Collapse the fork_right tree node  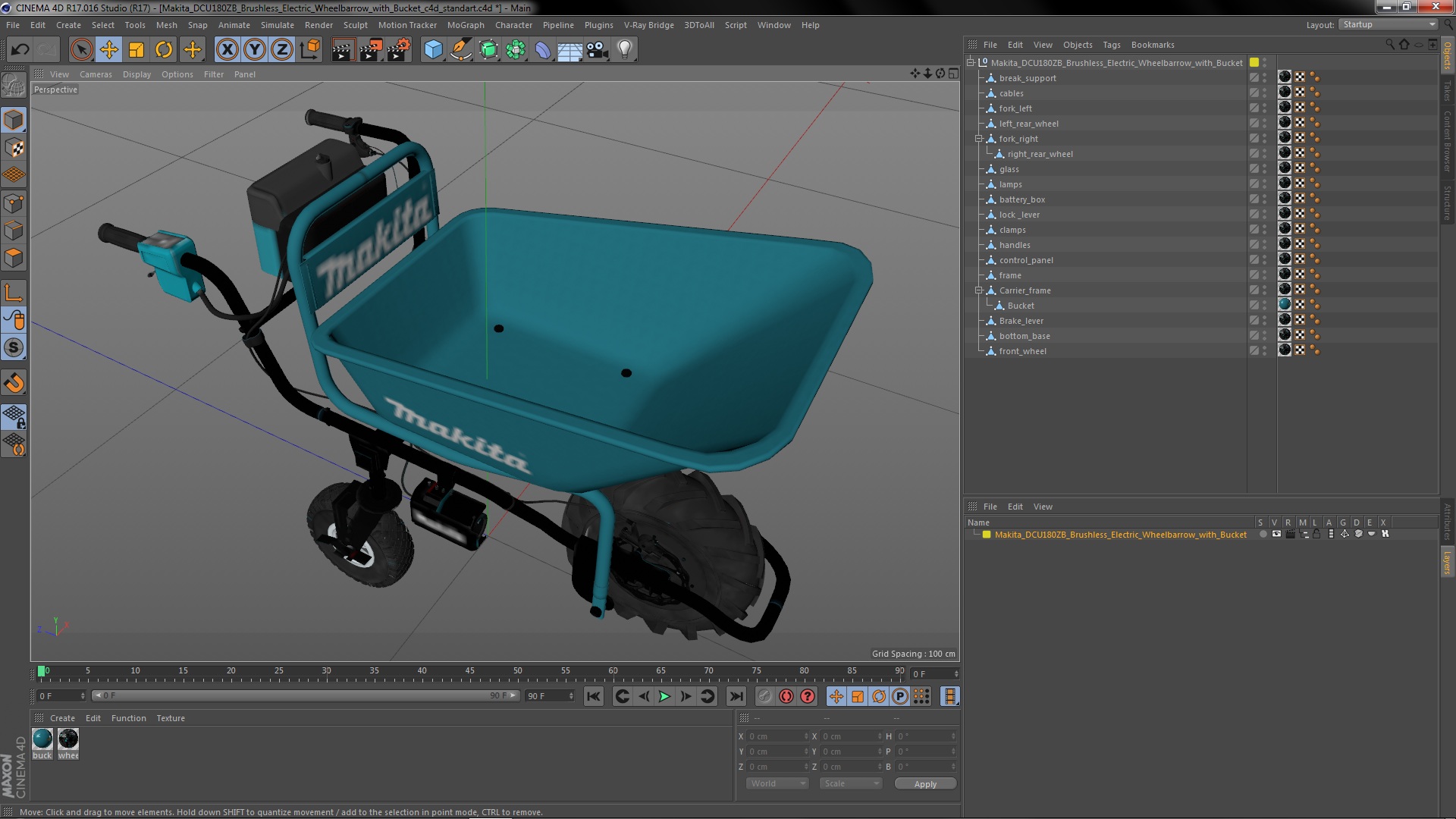979,139
